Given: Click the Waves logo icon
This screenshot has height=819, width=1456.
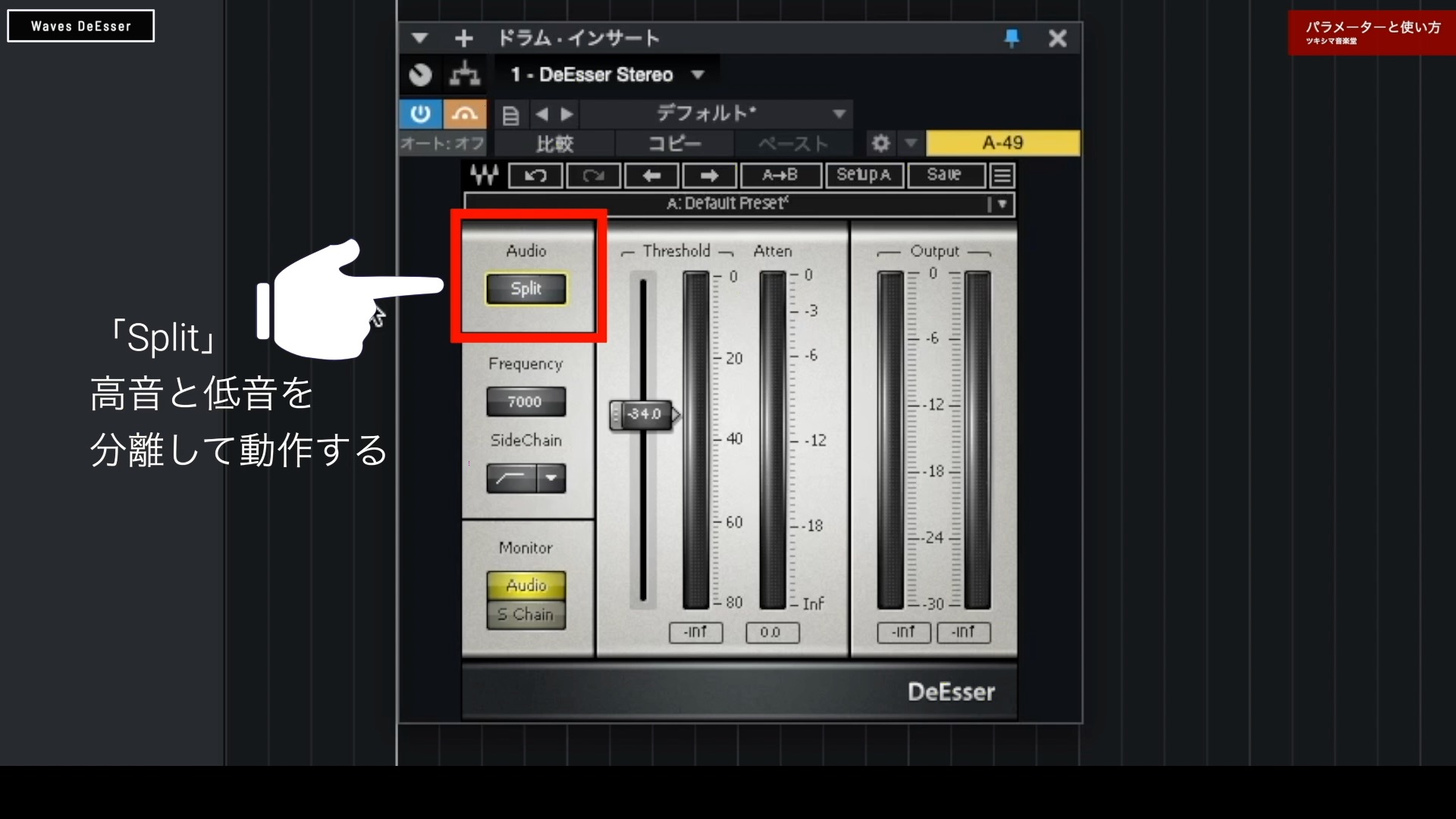Looking at the screenshot, I should pos(485,175).
